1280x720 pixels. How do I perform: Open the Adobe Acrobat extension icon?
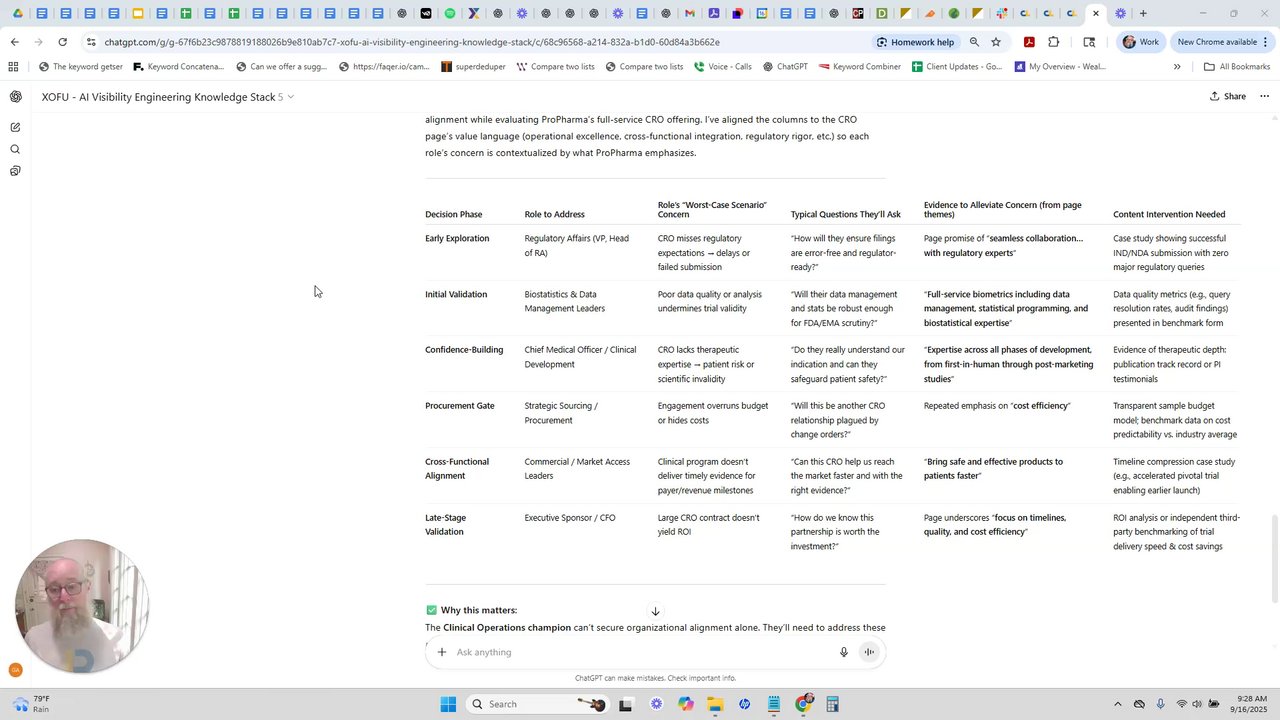[x=1029, y=42]
